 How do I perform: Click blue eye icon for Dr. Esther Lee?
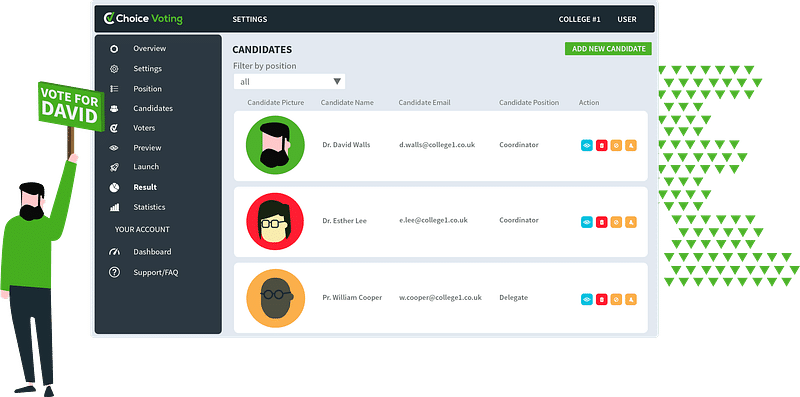coord(587,222)
